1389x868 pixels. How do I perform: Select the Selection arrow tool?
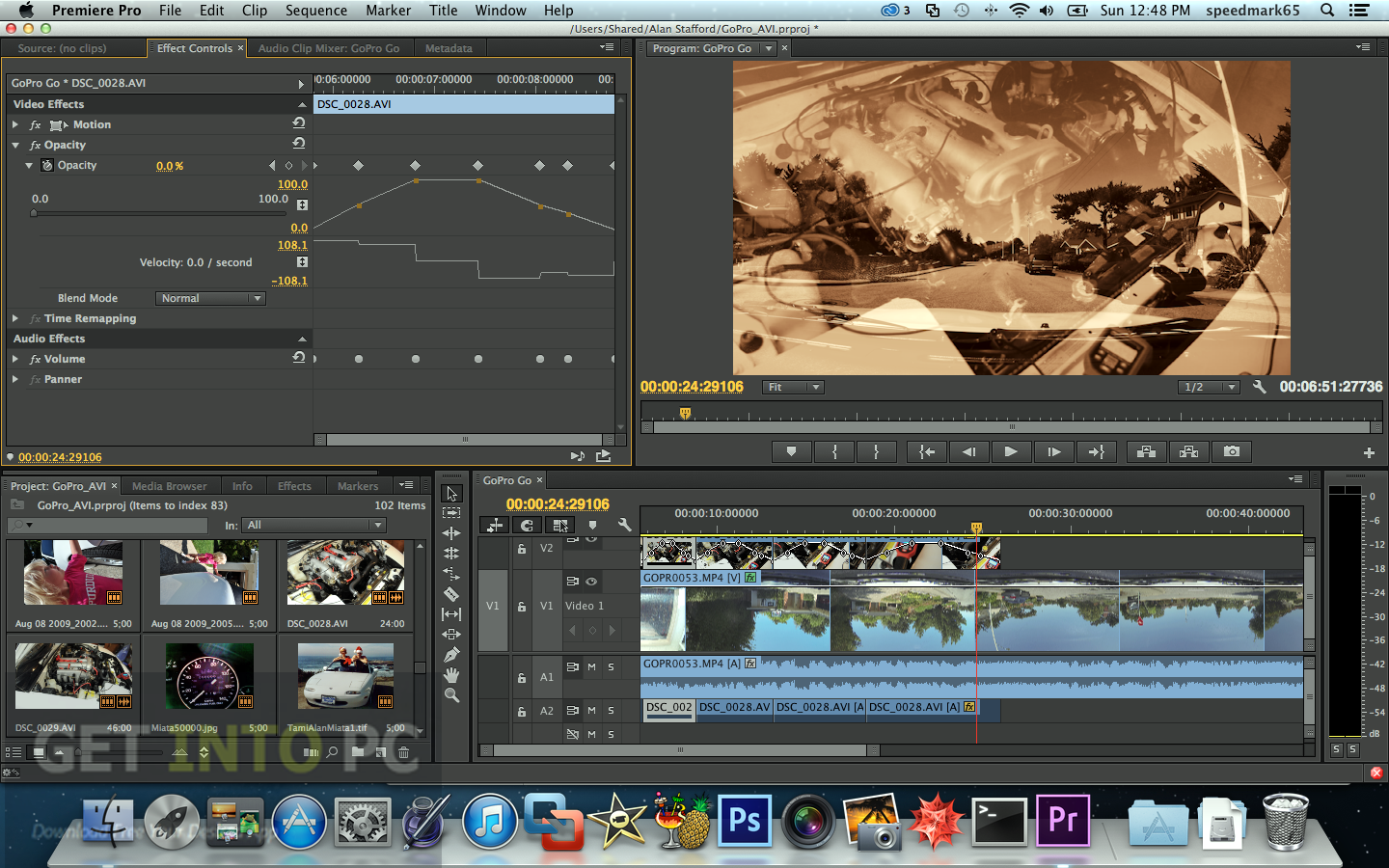(x=451, y=493)
